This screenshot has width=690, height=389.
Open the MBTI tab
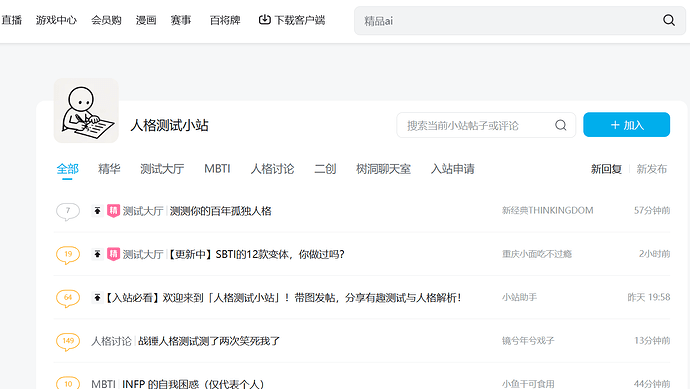[x=217, y=169]
